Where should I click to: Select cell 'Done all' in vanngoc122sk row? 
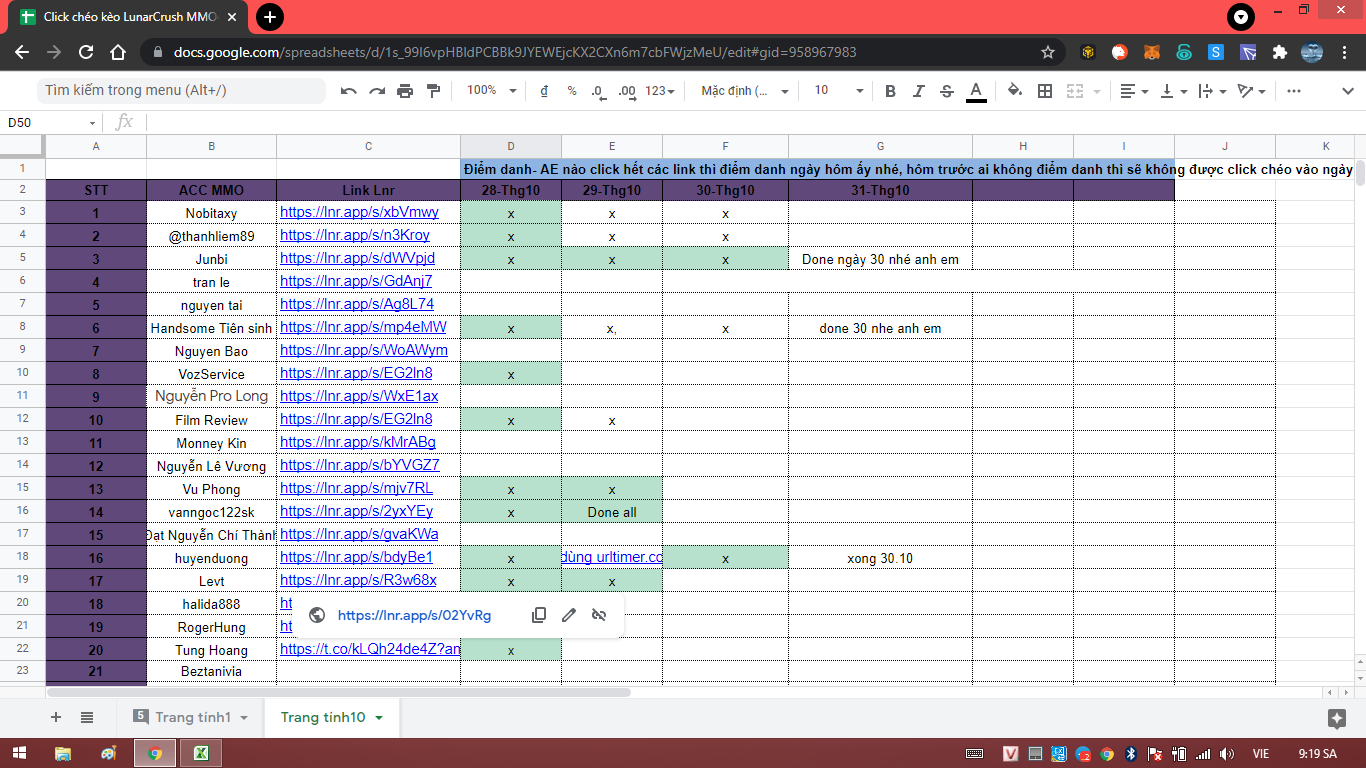[x=612, y=512]
